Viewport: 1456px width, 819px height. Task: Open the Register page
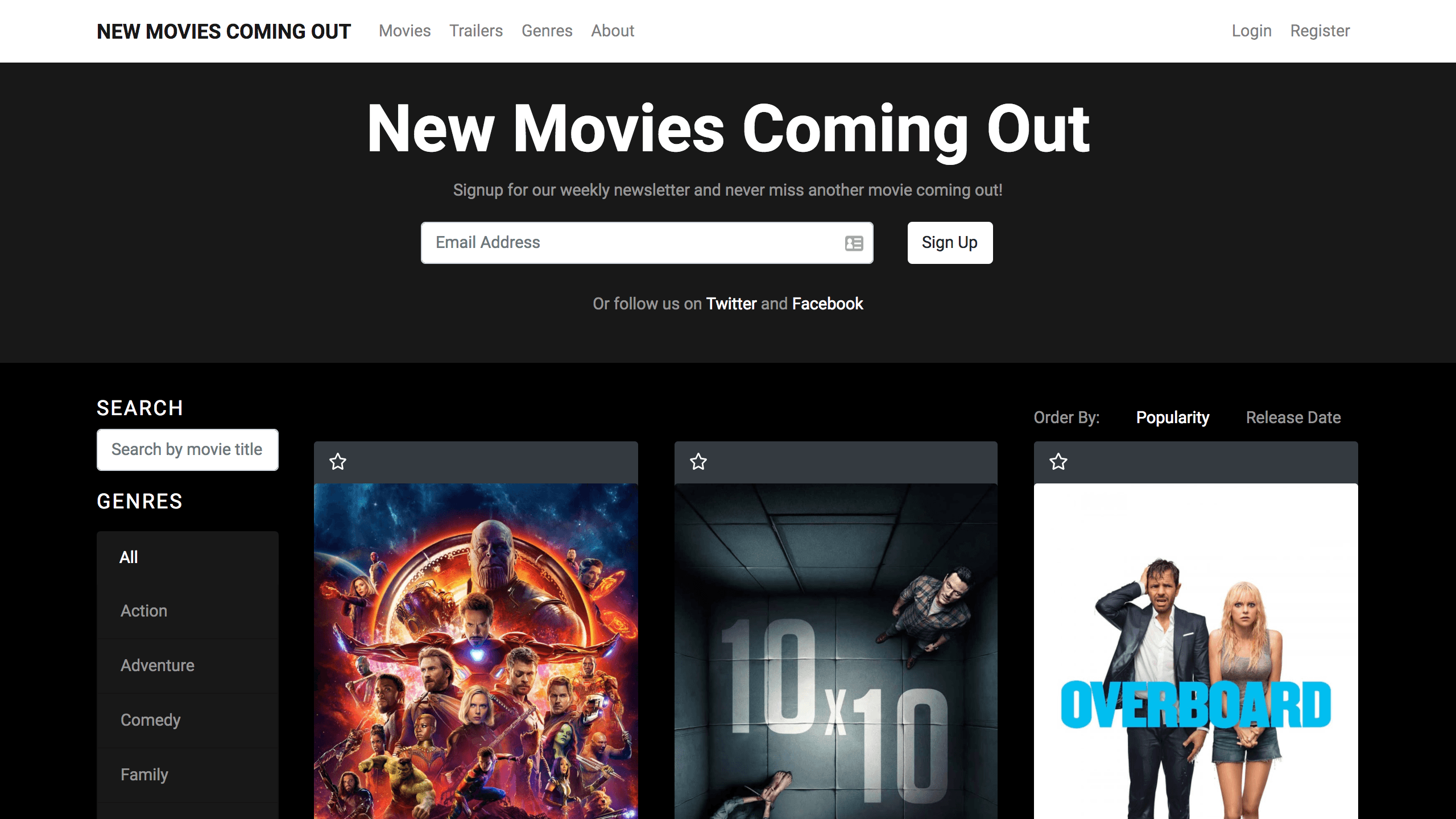pyautogui.click(x=1319, y=31)
